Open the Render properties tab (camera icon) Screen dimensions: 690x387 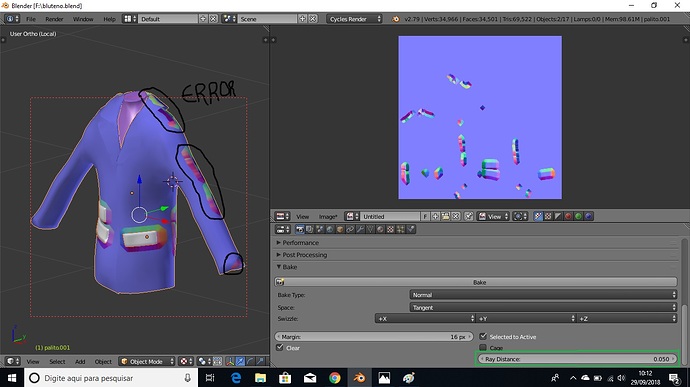click(x=300, y=229)
